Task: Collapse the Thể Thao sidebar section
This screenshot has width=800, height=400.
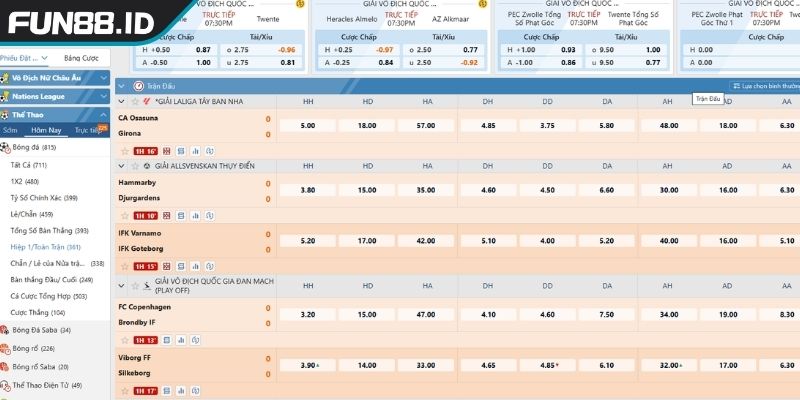Action: 104,114
